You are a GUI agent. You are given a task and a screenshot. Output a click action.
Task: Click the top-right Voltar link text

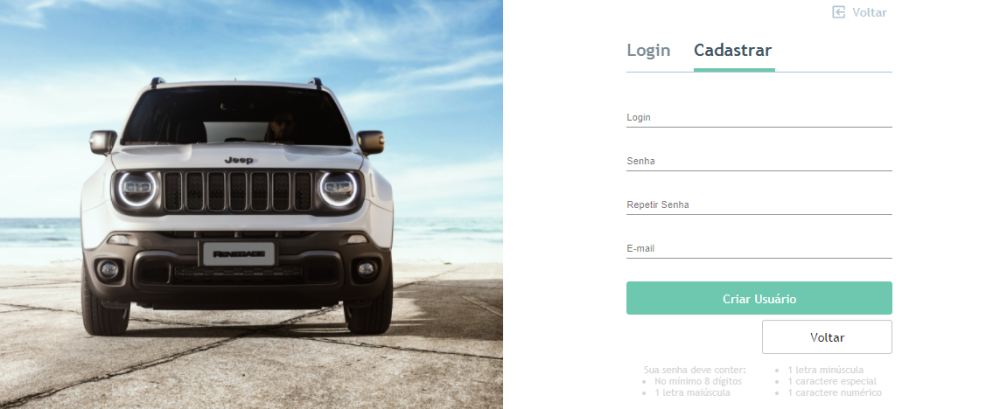pos(869,12)
